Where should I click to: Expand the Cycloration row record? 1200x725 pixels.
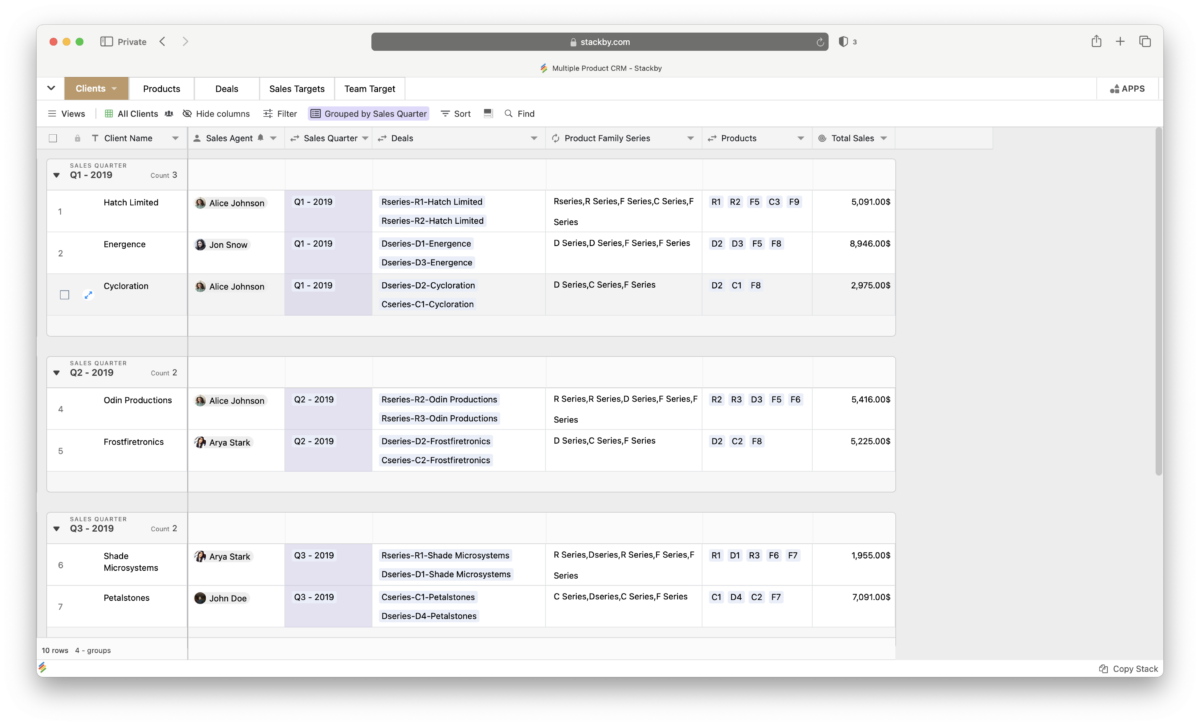[87, 295]
